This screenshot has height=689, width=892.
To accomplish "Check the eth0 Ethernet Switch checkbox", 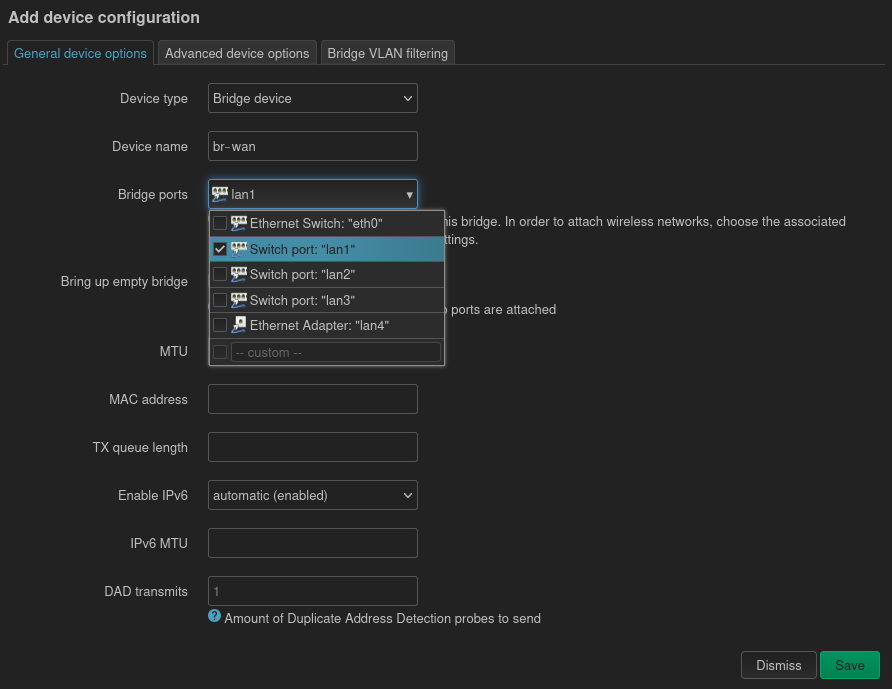I will [220, 224].
